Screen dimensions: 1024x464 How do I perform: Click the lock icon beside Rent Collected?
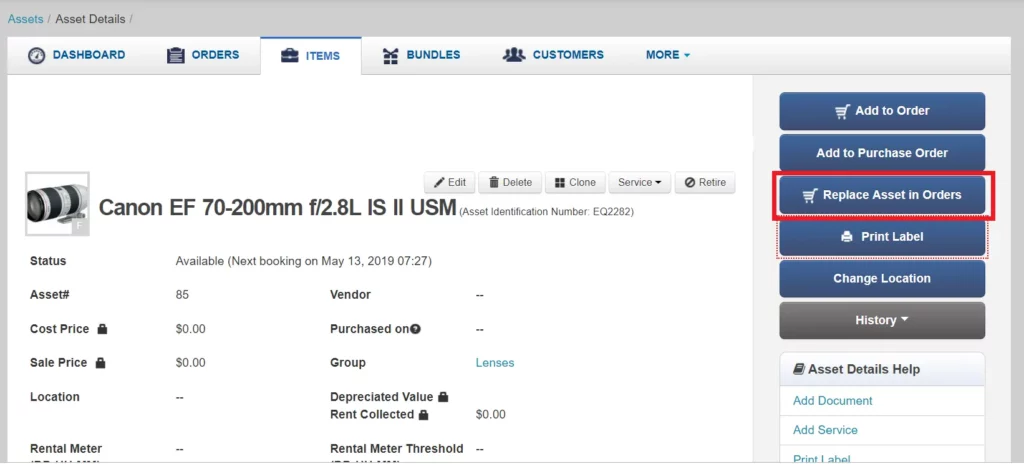click(423, 414)
